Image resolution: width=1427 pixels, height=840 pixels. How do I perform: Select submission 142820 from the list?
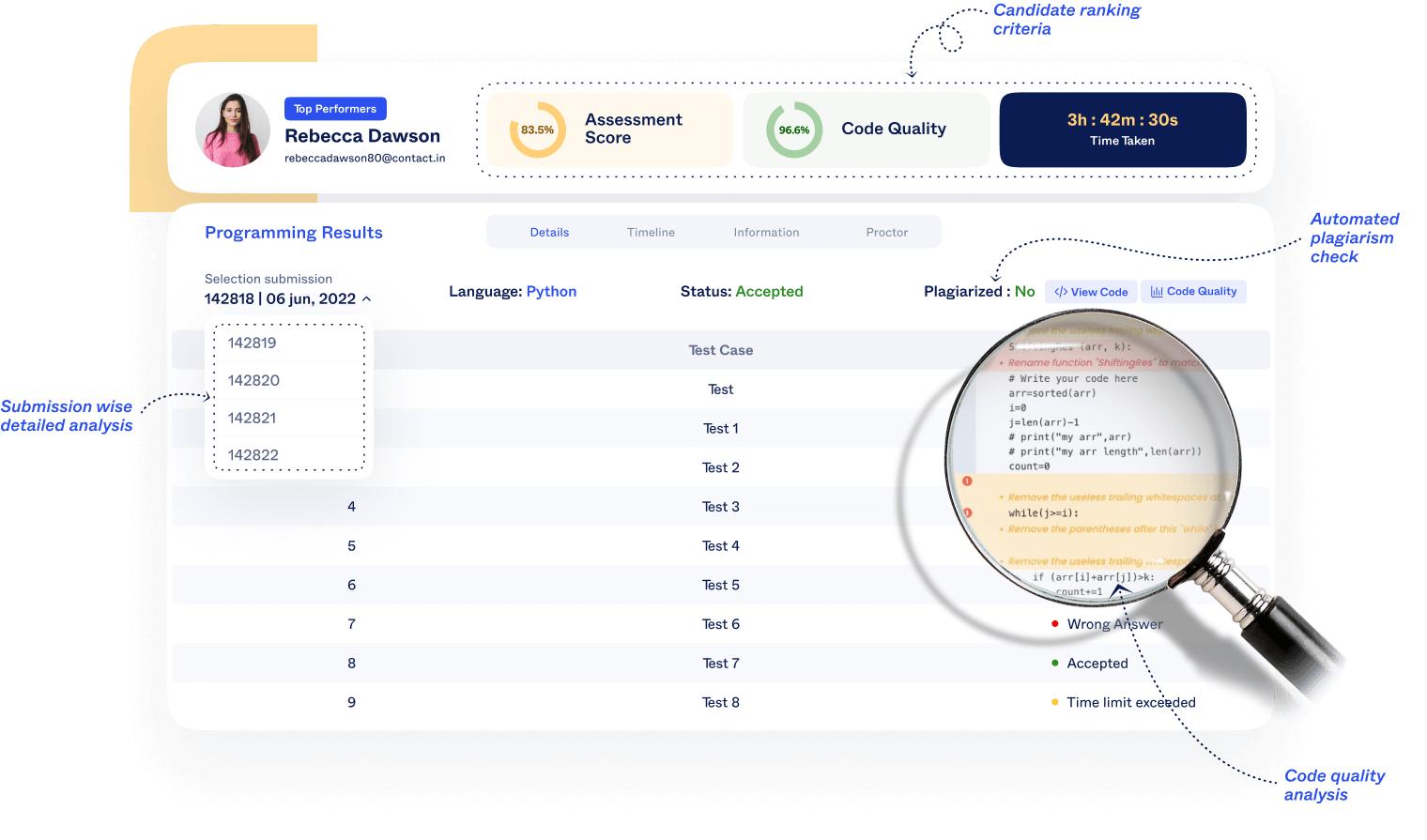(x=252, y=380)
